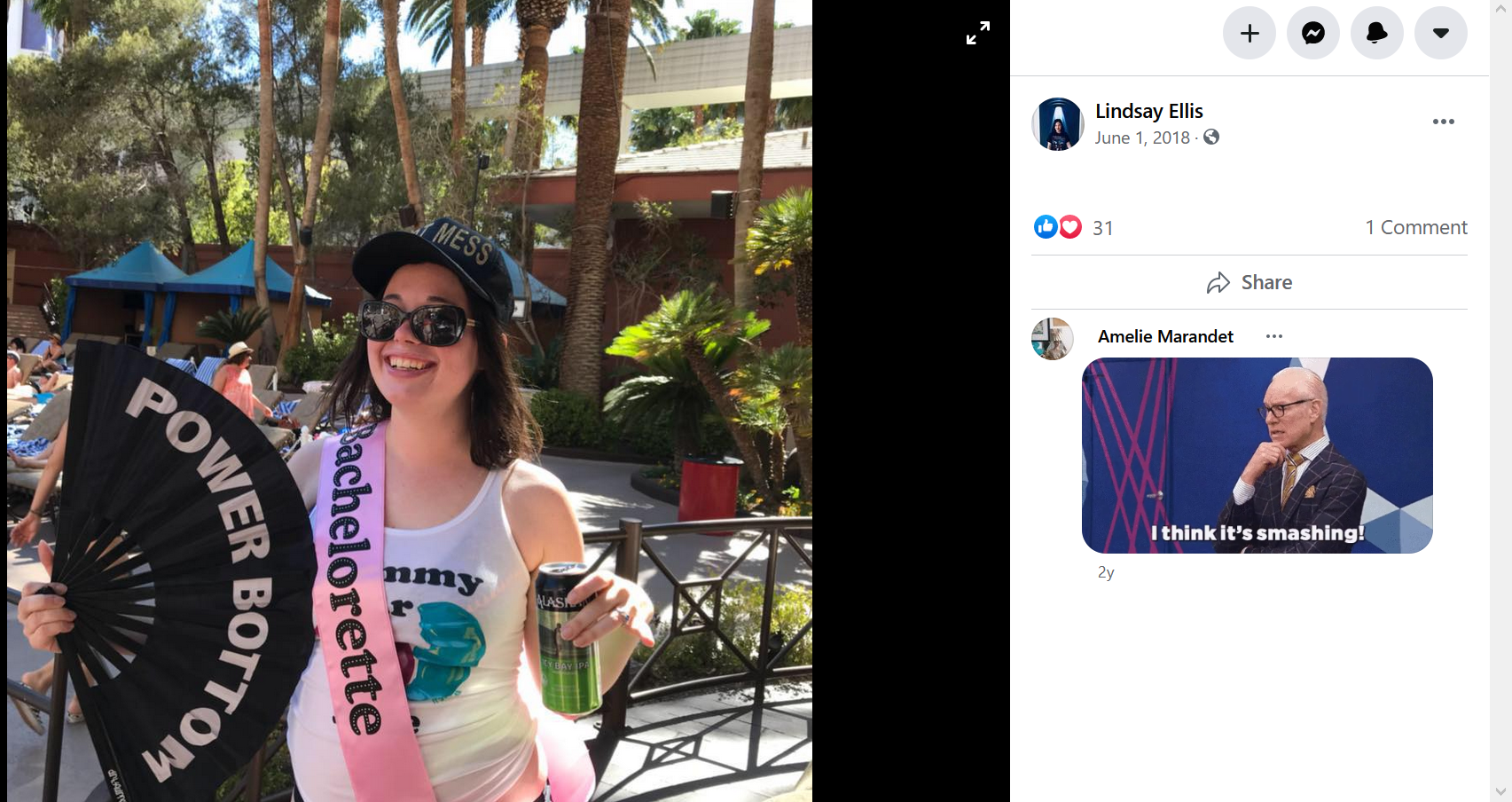This screenshot has height=802, width=1512.
Task: Open the June 1, 2018 timestamp
Action: (1141, 138)
